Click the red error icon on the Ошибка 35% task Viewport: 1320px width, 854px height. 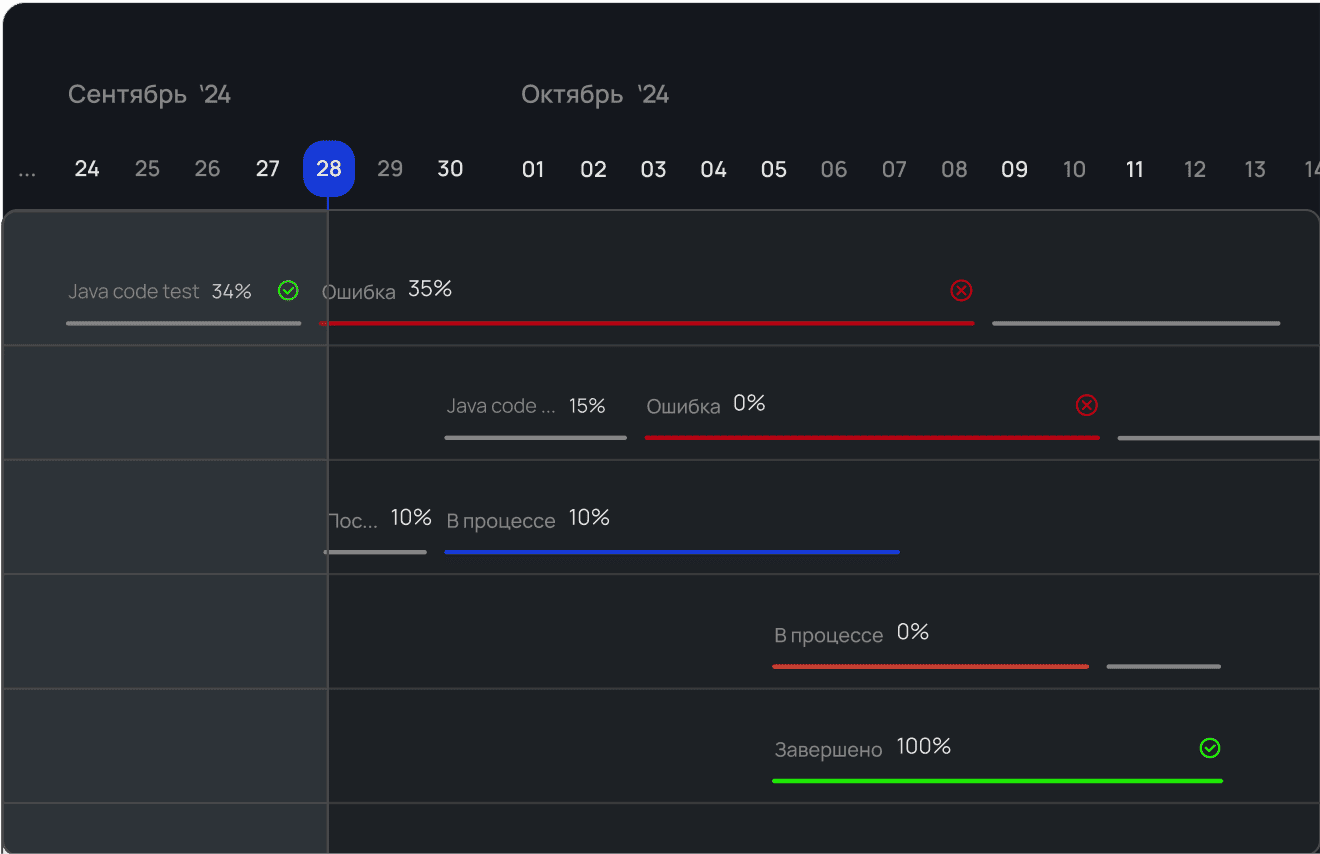tap(961, 291)
